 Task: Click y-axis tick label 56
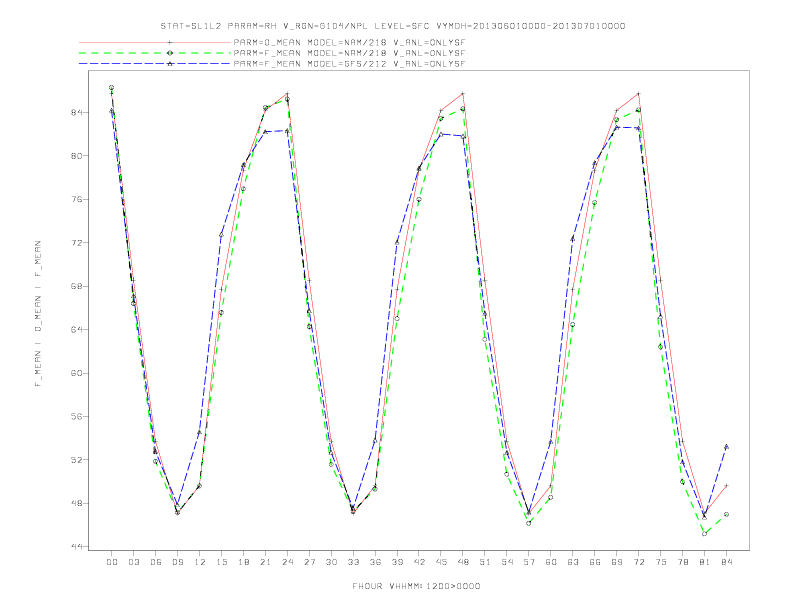tap(76, 417)
